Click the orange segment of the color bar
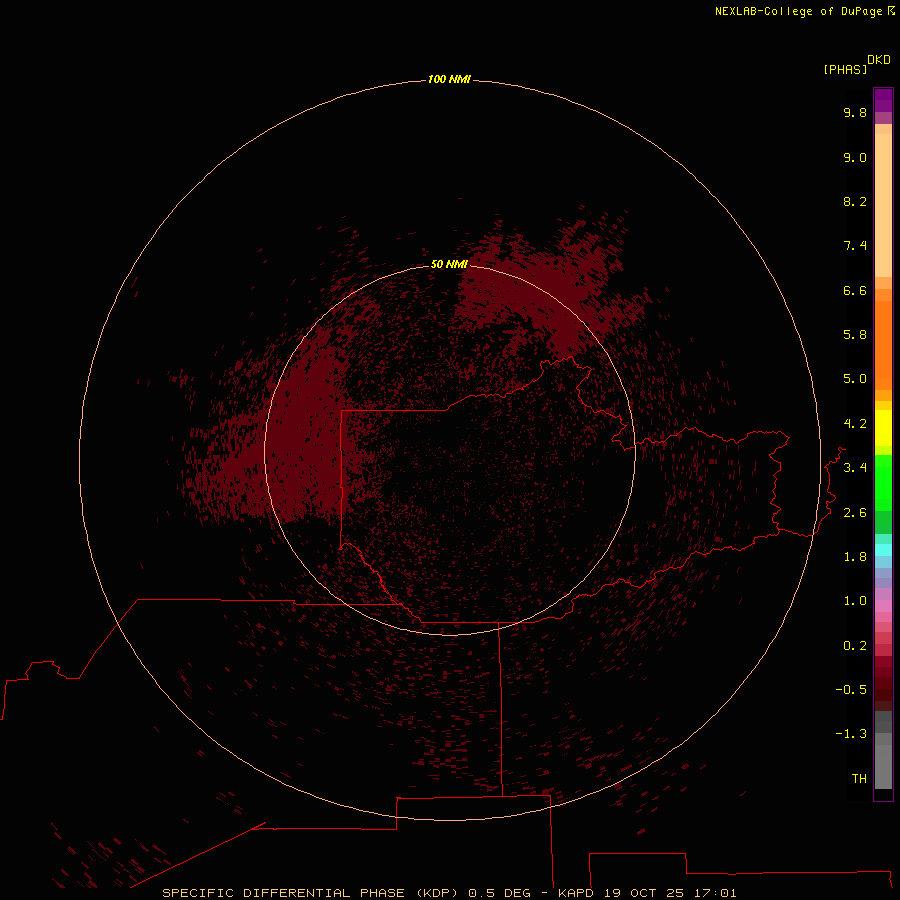Viewport: 900px width, 900px height. (x=883, y=344)
